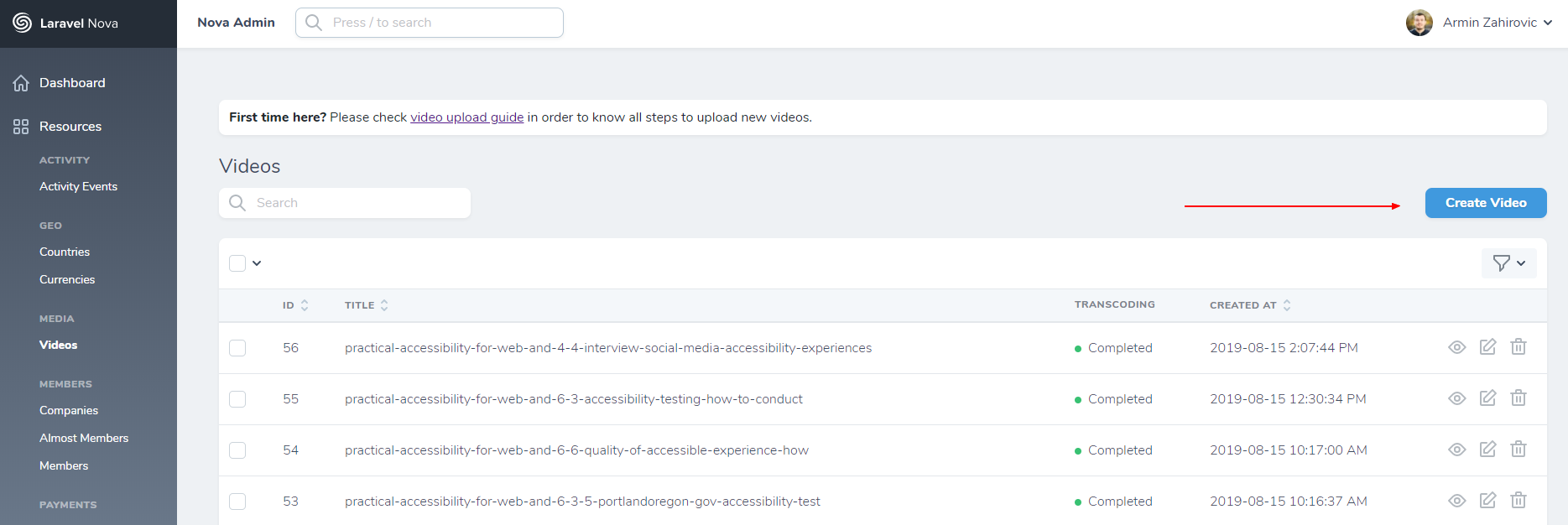Open Companies in sidebar
The width and height of the screenshot is (1568, 525).
click(69, 410)
